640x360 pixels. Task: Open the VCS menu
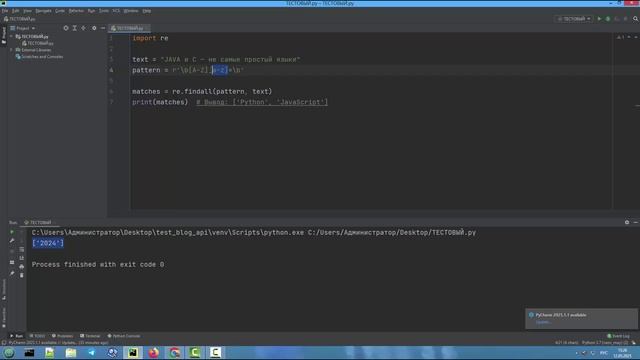click(x=116, y=11)
